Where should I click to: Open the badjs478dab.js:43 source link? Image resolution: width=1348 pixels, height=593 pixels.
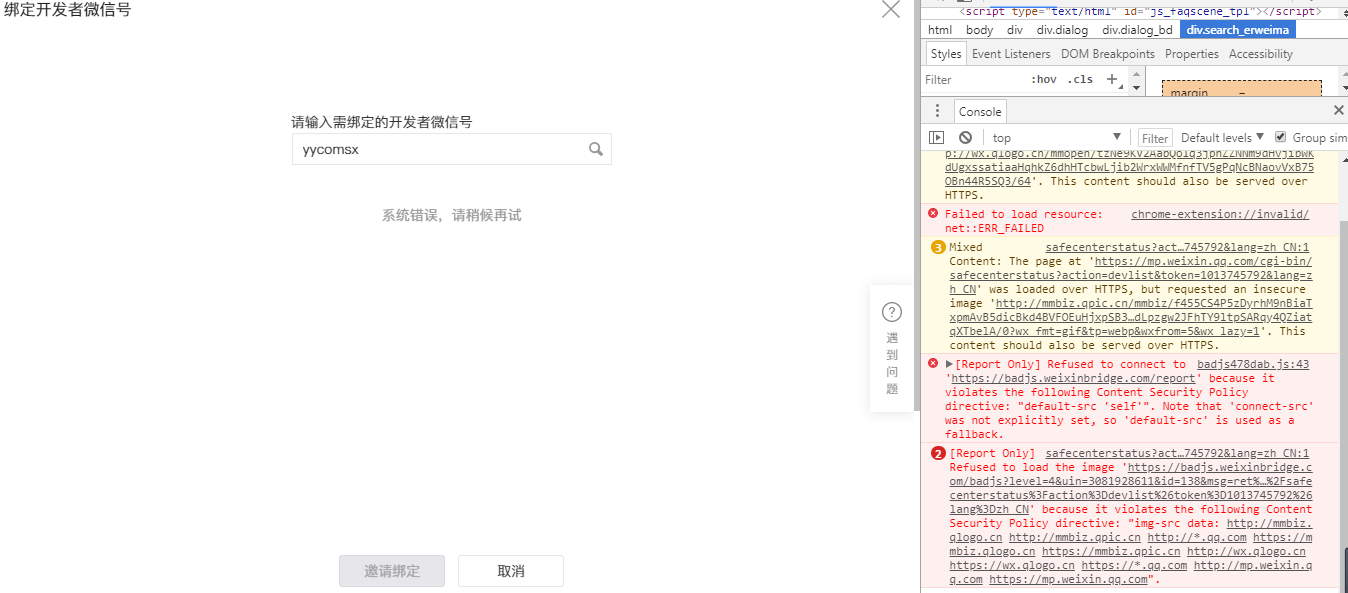(x=1253, y=364)
